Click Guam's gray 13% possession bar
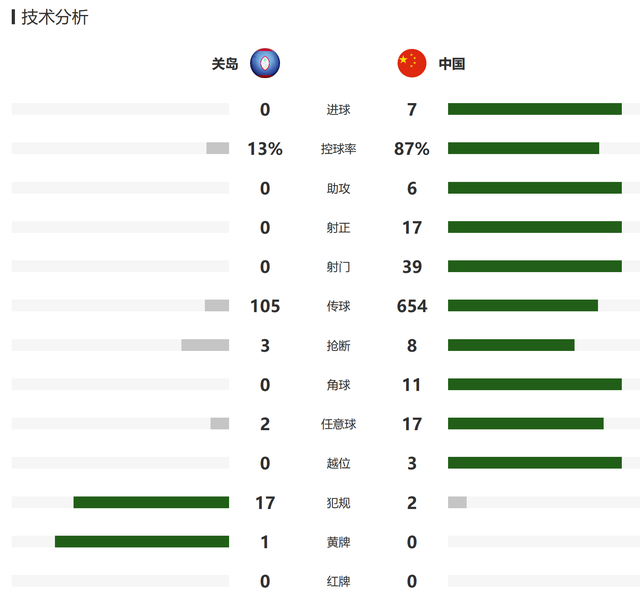 (218, 148)
